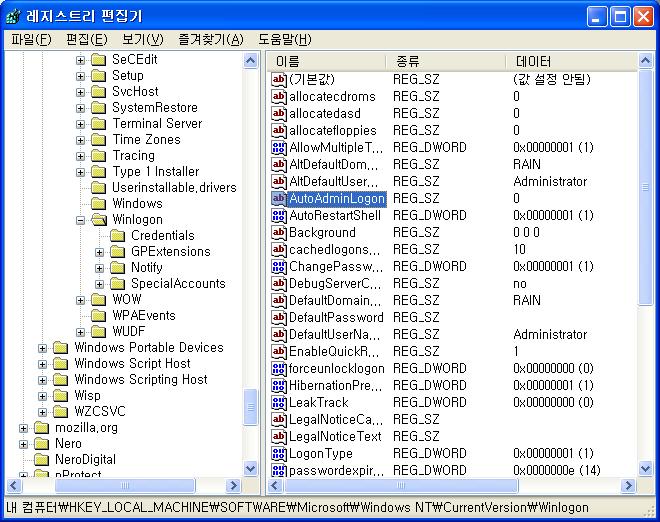This screenshot has height=522, width=660.
Task: Sort values by 데이터 column header
Action: pos(572,62)
